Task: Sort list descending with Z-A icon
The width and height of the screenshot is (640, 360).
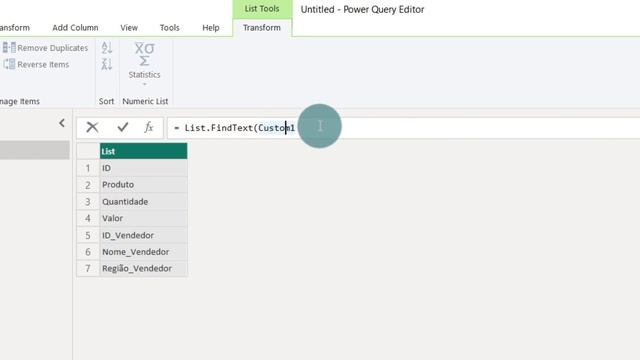Action: click(107, 64)
